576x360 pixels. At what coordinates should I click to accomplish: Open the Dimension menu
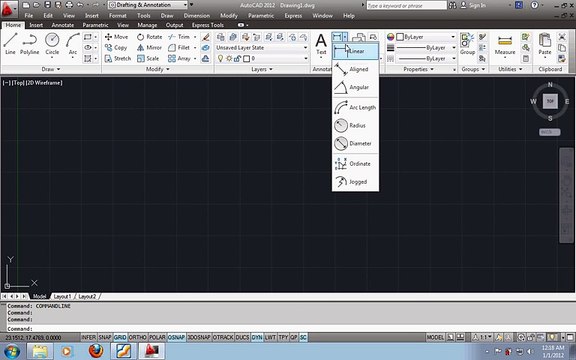click(x=197, y=16)
